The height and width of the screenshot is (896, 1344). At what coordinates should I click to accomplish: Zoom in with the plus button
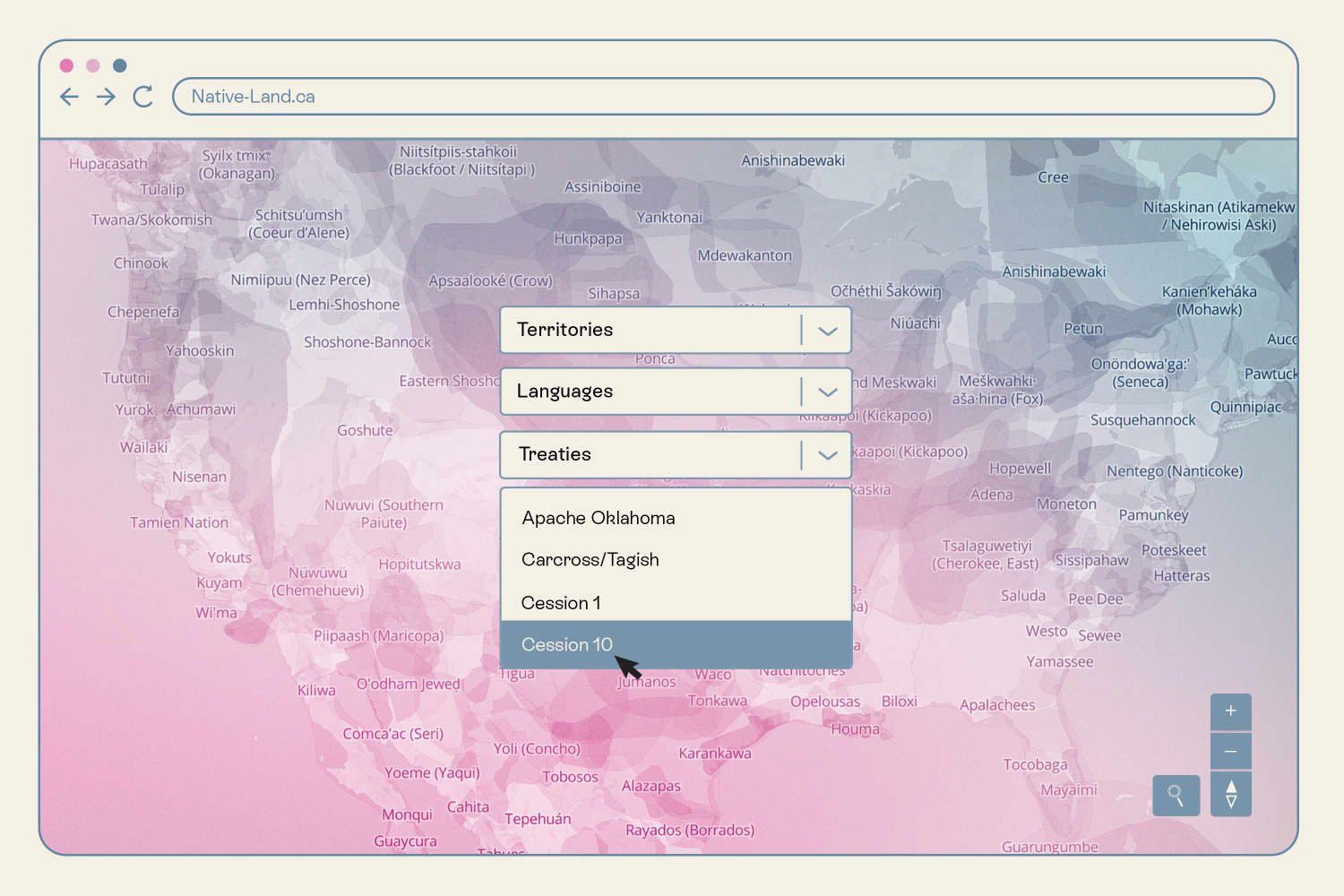point(1230,711)
